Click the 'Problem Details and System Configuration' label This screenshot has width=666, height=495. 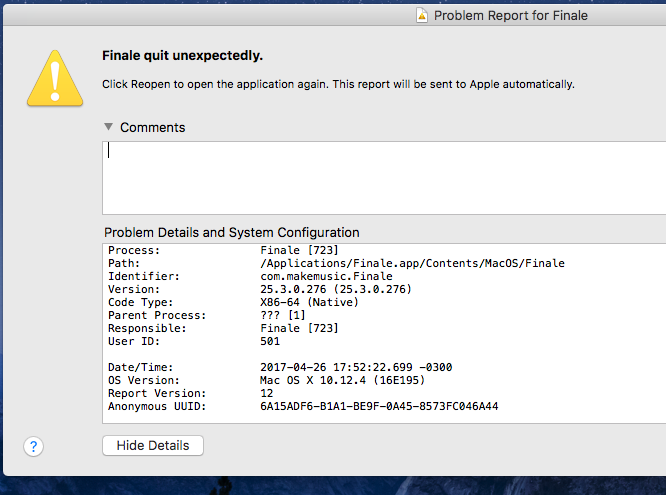pos(231,232)
